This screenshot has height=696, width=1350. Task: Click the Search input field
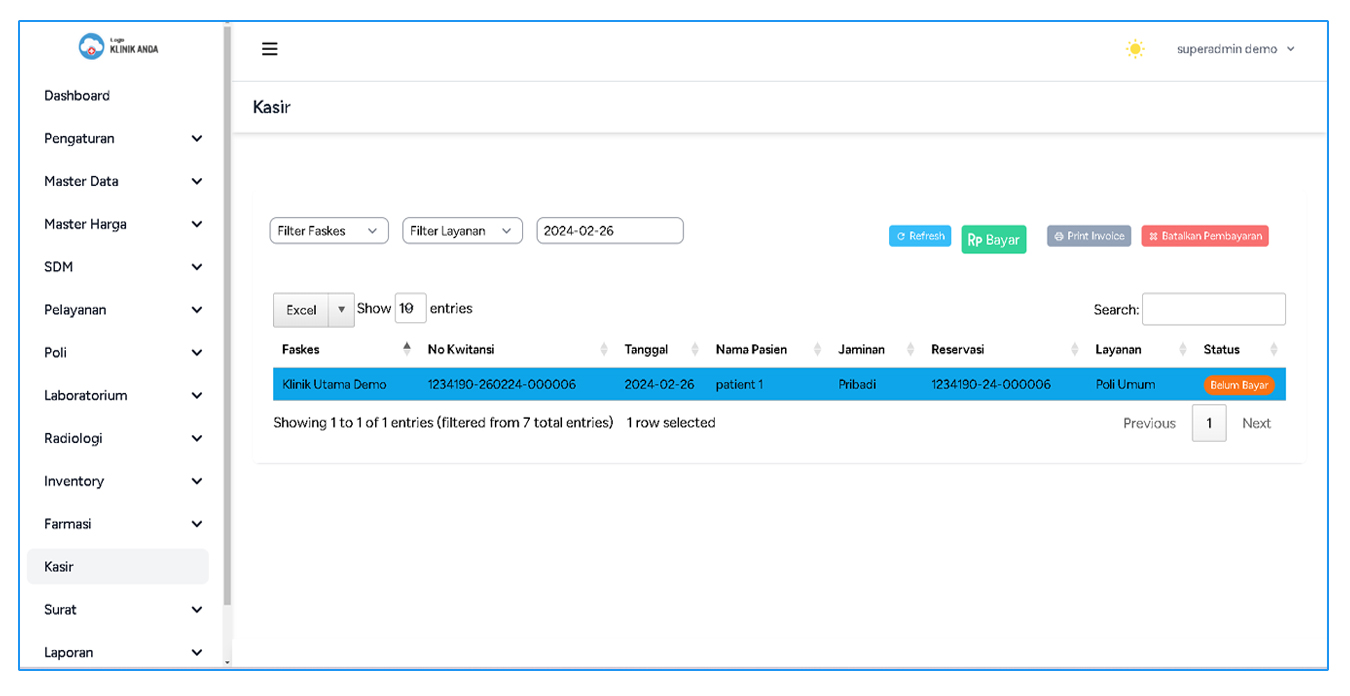coord(1213,310)
